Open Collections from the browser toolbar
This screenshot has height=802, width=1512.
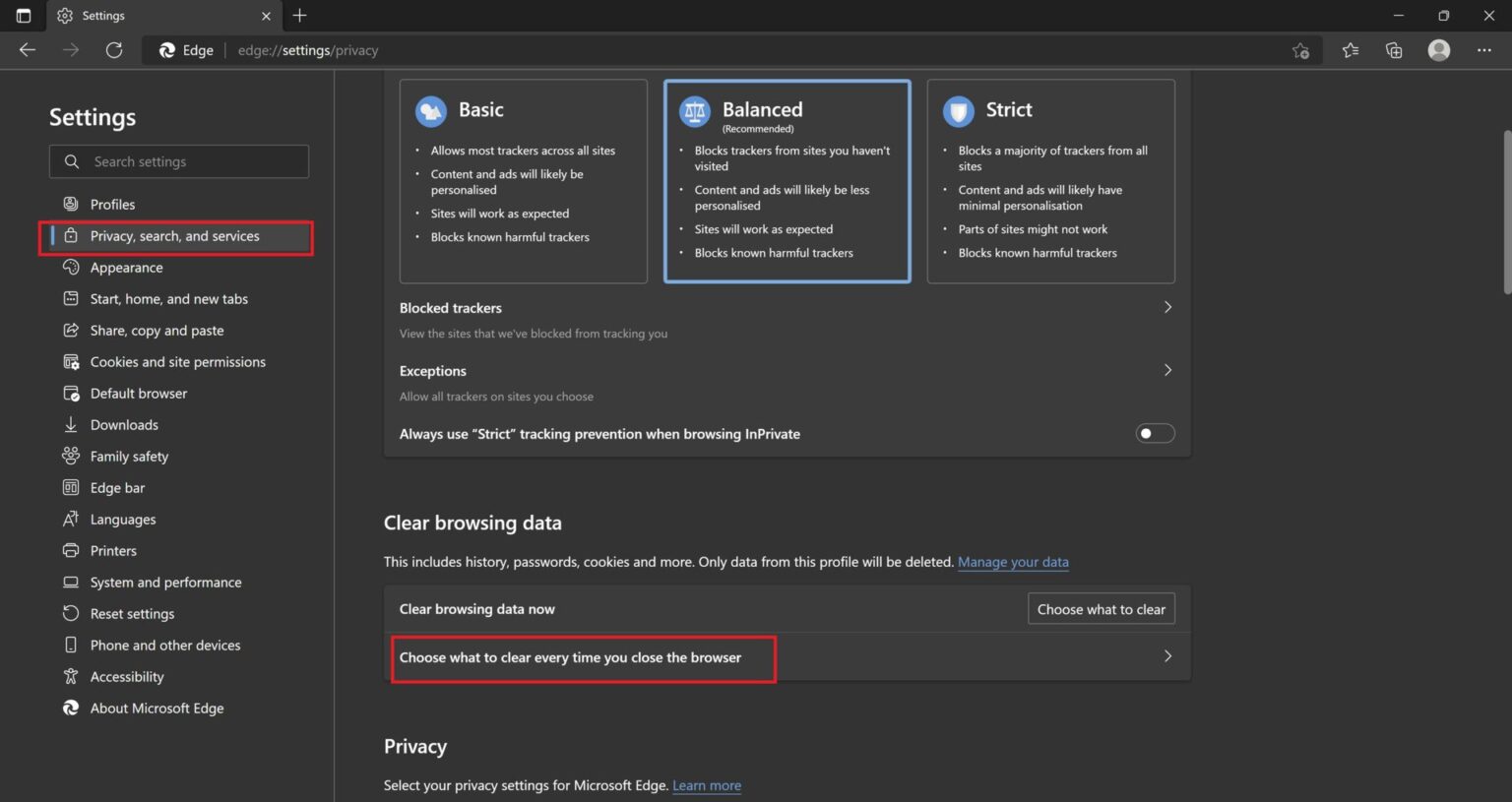click(x=1394, y=49)
